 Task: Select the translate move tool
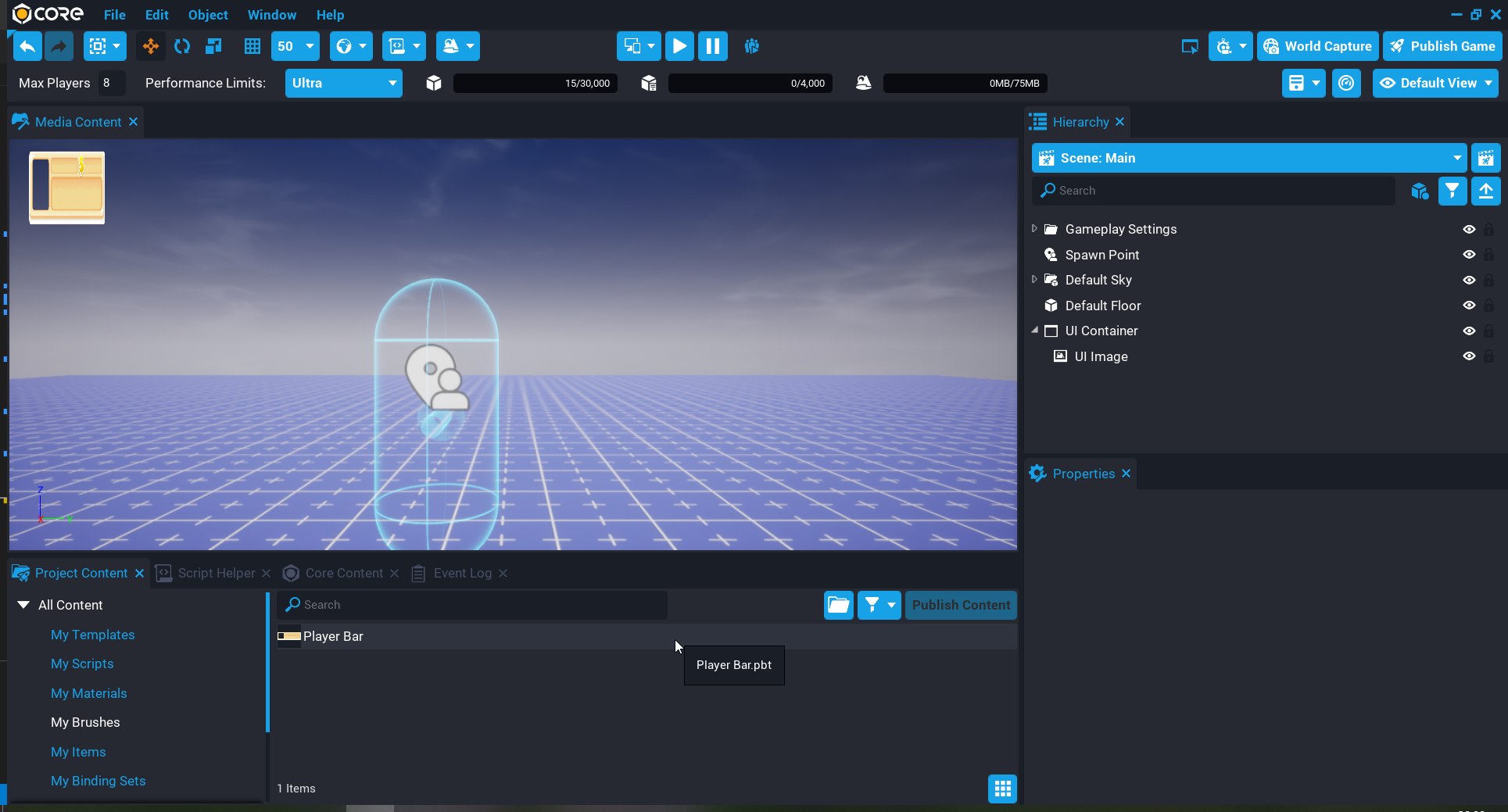click(150, 47)
